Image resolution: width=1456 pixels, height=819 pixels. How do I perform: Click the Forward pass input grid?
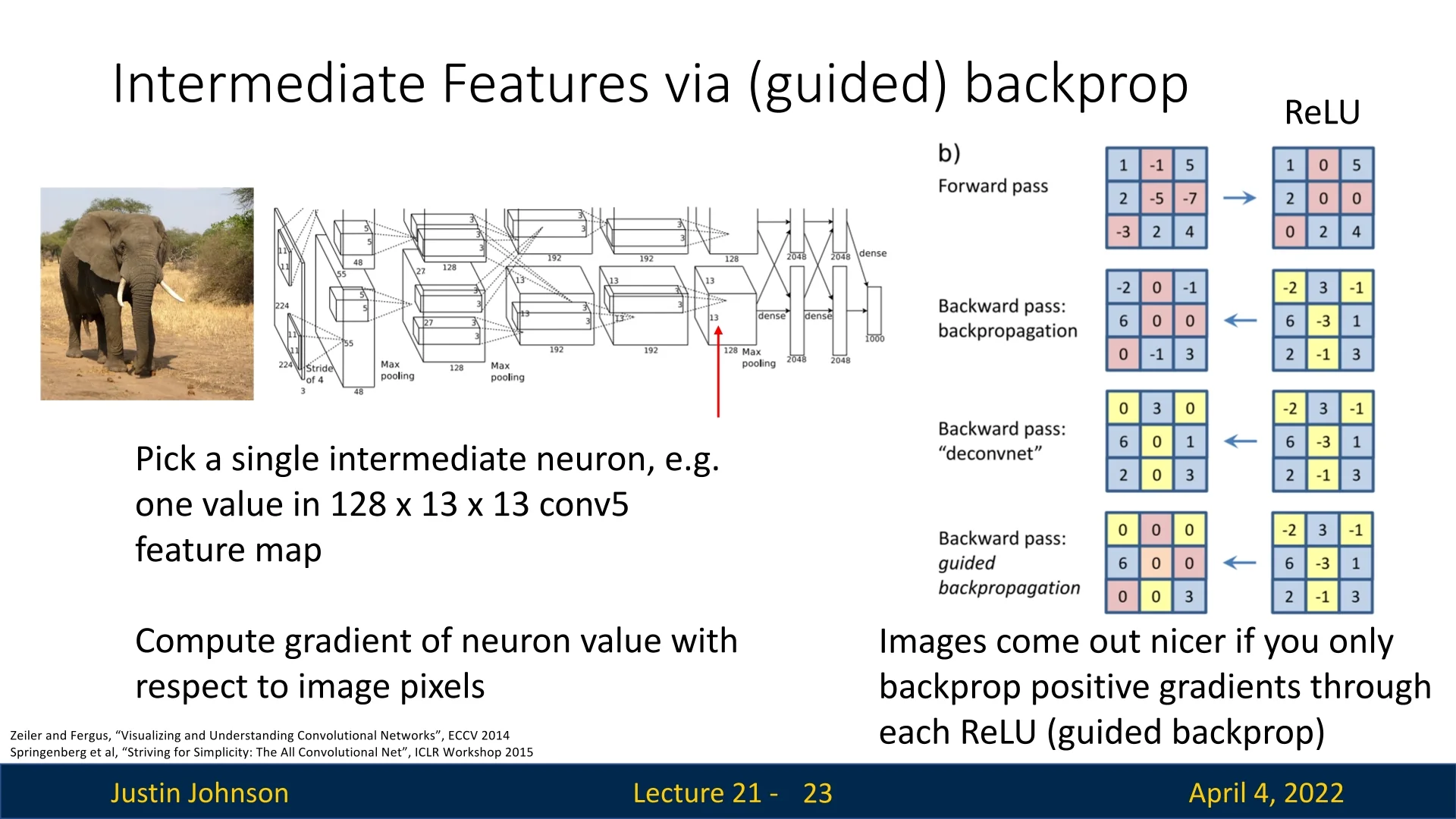[1156, 198]
